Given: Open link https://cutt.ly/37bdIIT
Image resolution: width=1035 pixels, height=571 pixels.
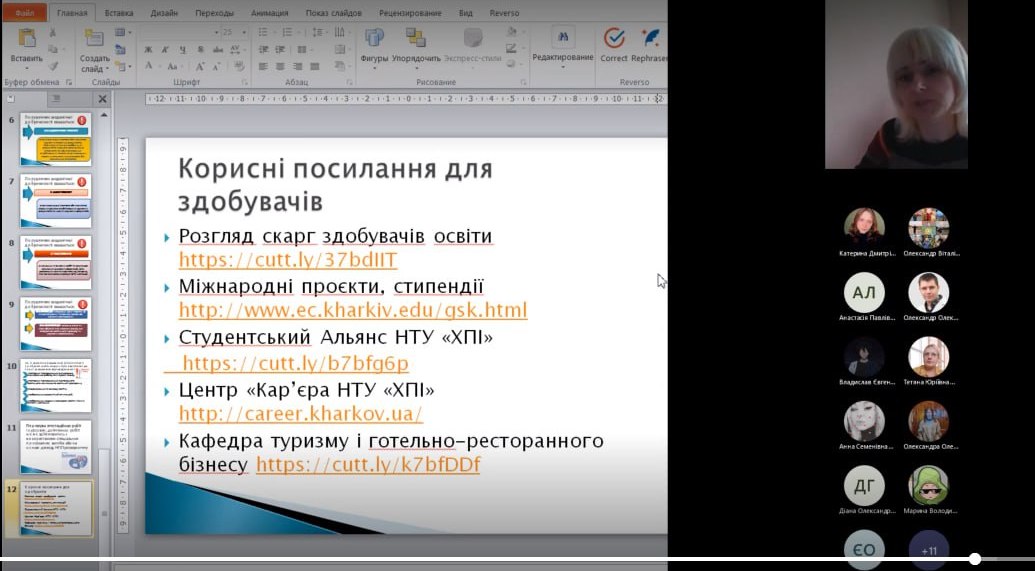Looking at the screenshot, I should point(288,259).
